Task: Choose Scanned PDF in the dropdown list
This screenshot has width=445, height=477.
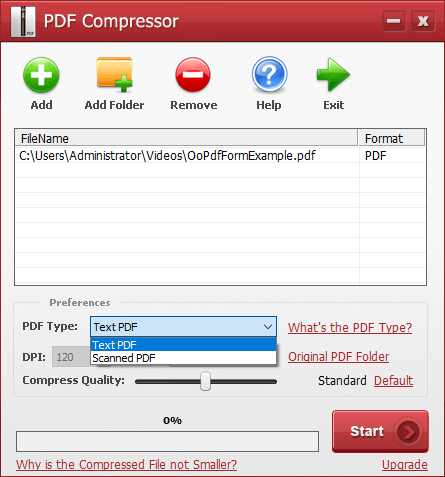Action: 183,358
